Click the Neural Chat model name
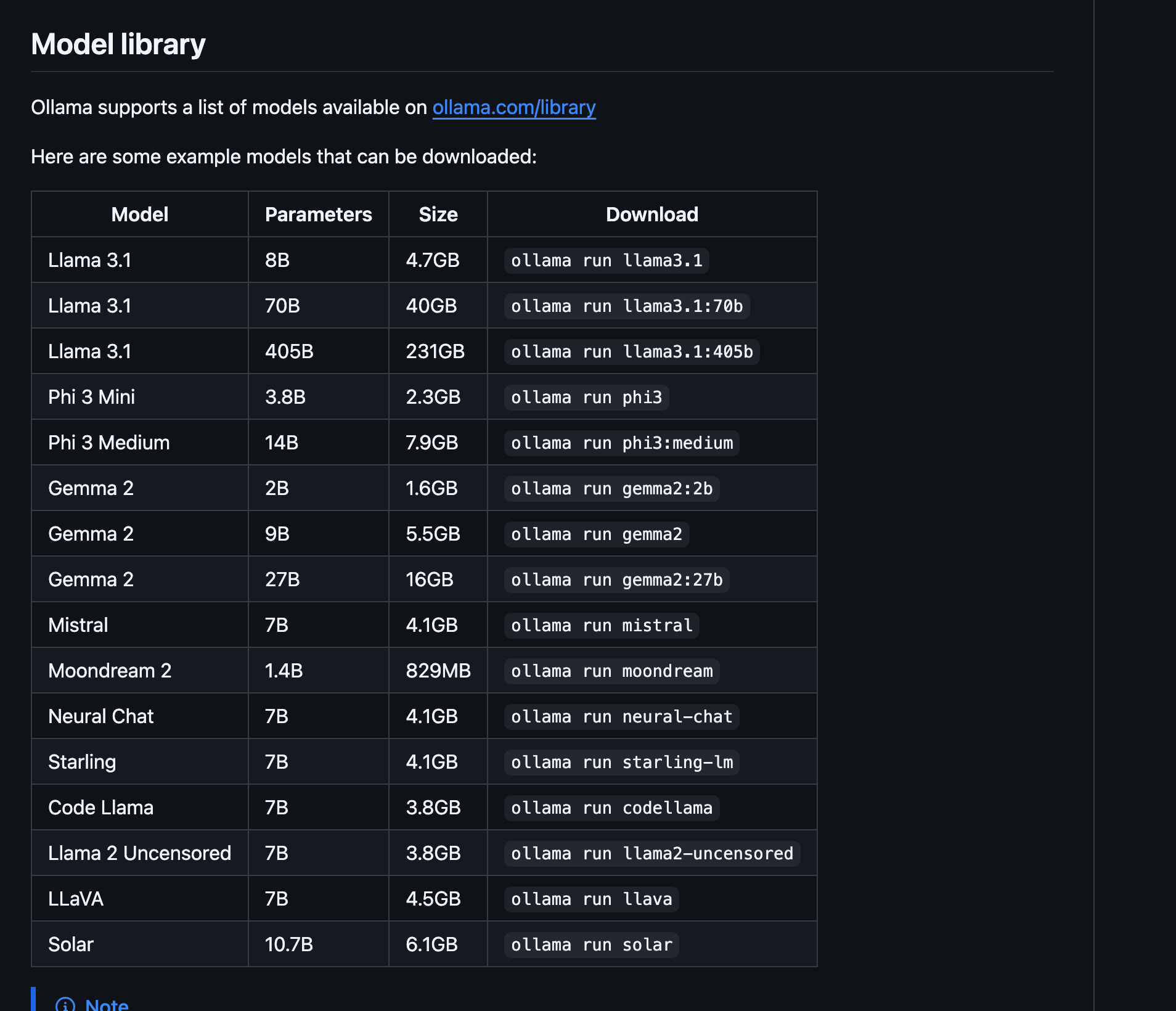Screen dimensions: 1176x1011 pyautogui.click(x=101, y=716)
